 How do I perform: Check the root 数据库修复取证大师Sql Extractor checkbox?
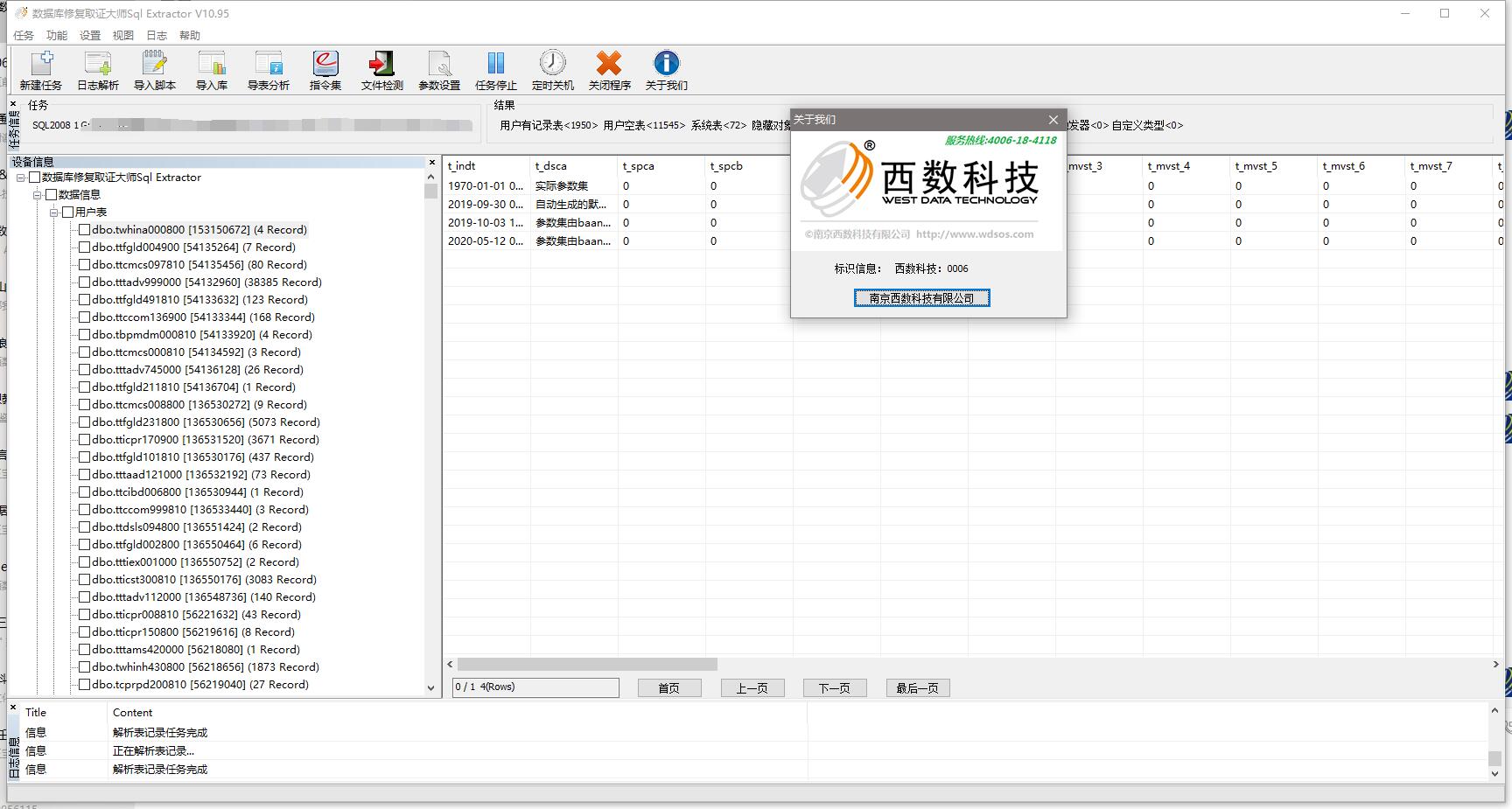pos(35,178)
